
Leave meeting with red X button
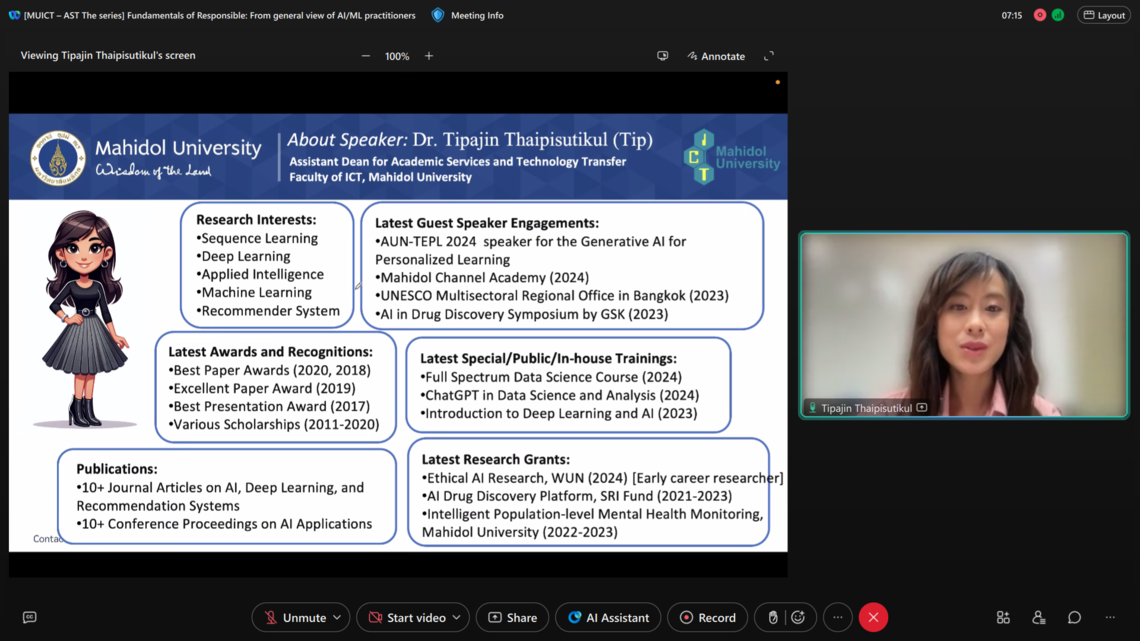[x=873, y=617]
